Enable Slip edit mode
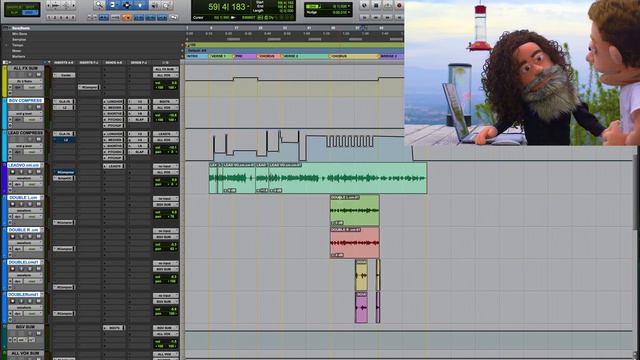 (13, 13)
